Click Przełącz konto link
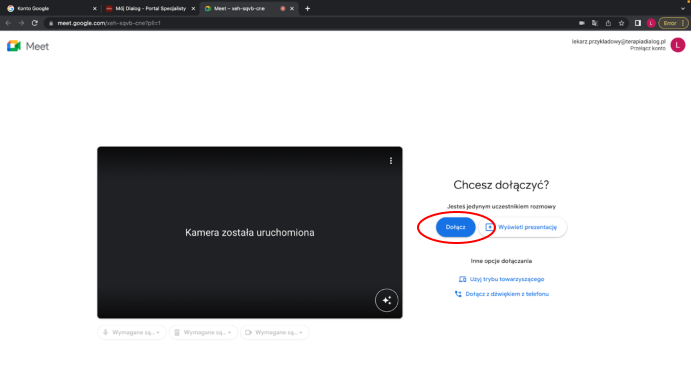The width and height of the screenshot is (691, 365). click(x=647, y=48)
